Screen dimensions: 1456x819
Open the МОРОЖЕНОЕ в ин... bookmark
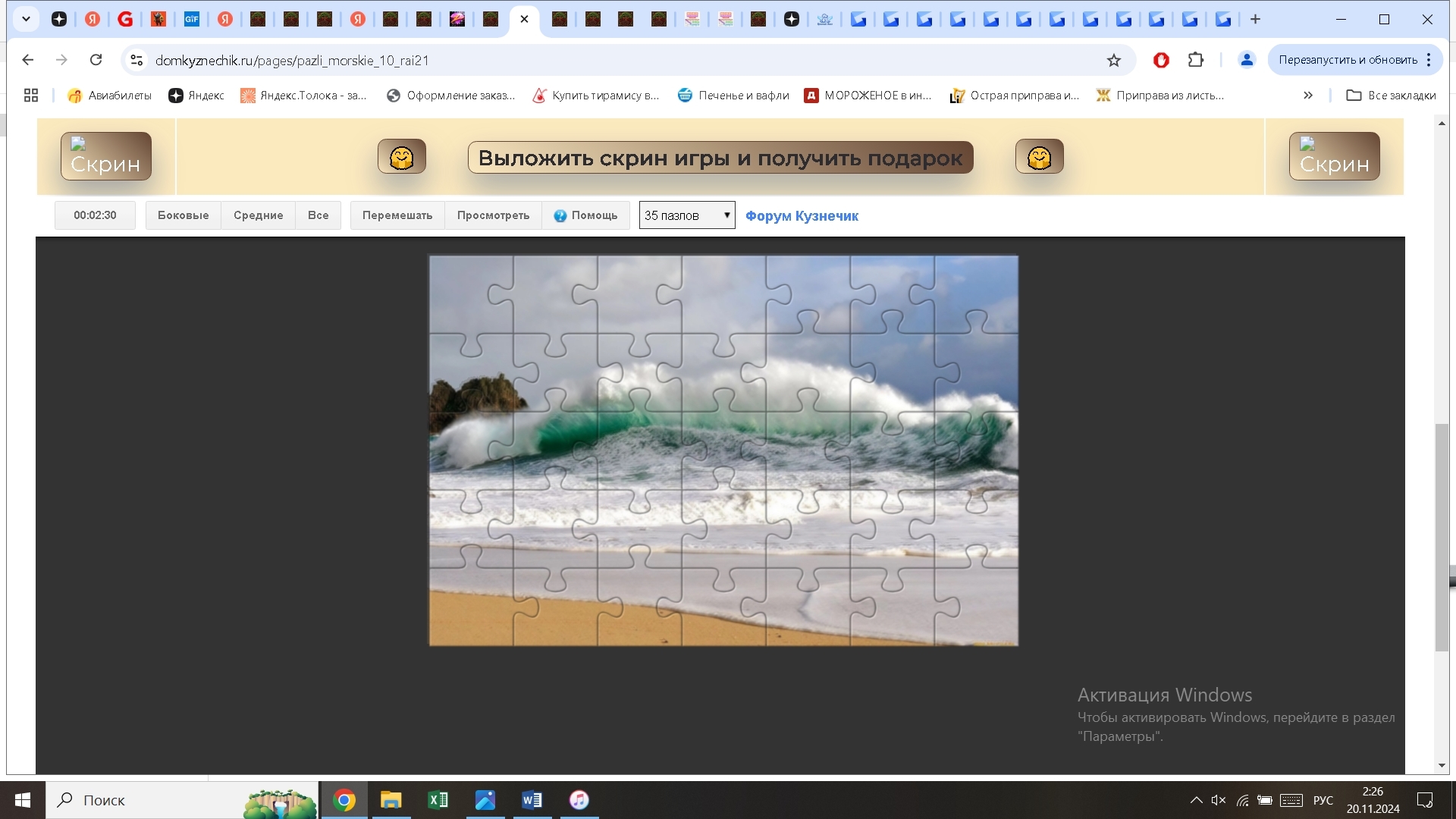868,96
